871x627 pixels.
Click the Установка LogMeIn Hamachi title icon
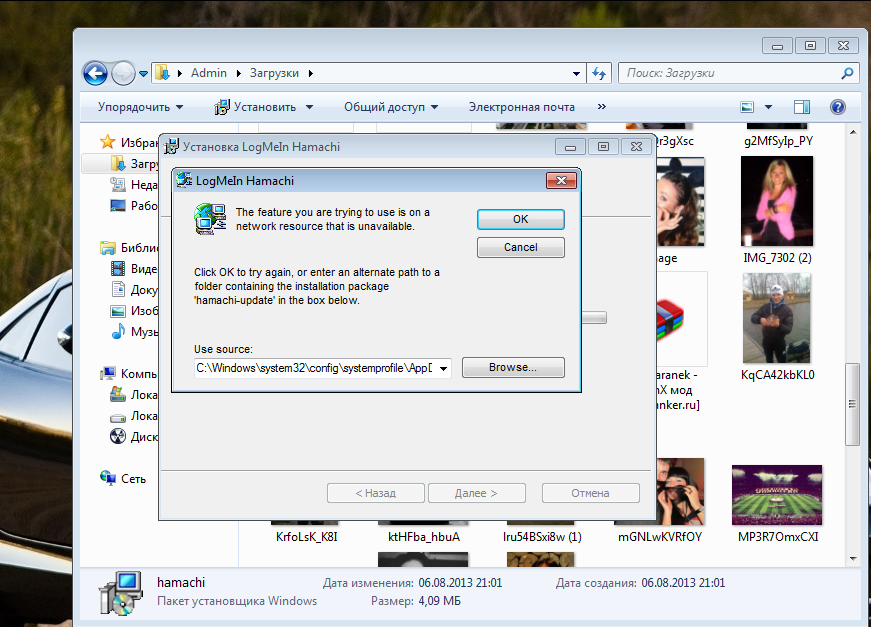pyautogui.click(x=171, y=147)
